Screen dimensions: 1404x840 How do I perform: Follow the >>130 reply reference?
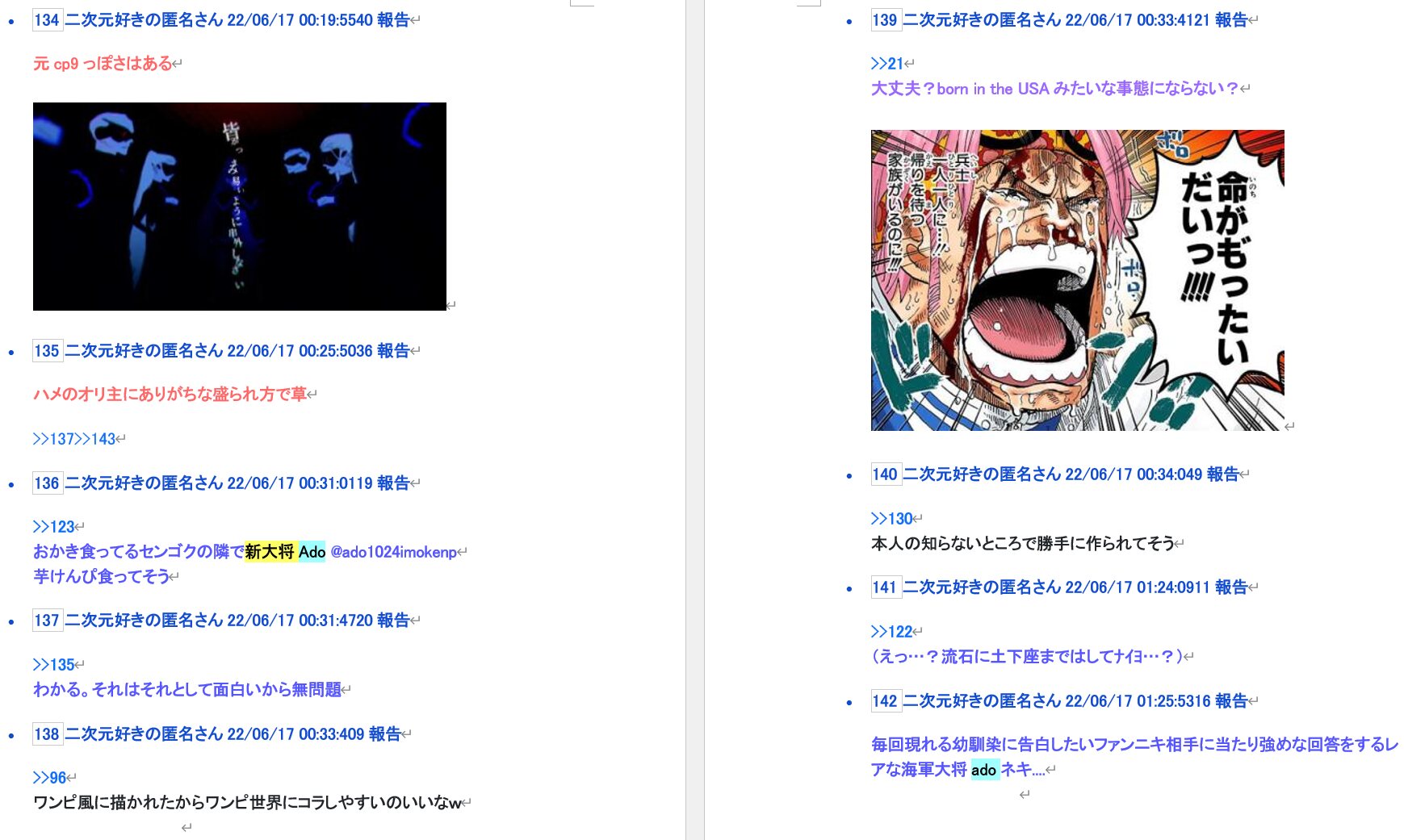(x=892, y=519)
